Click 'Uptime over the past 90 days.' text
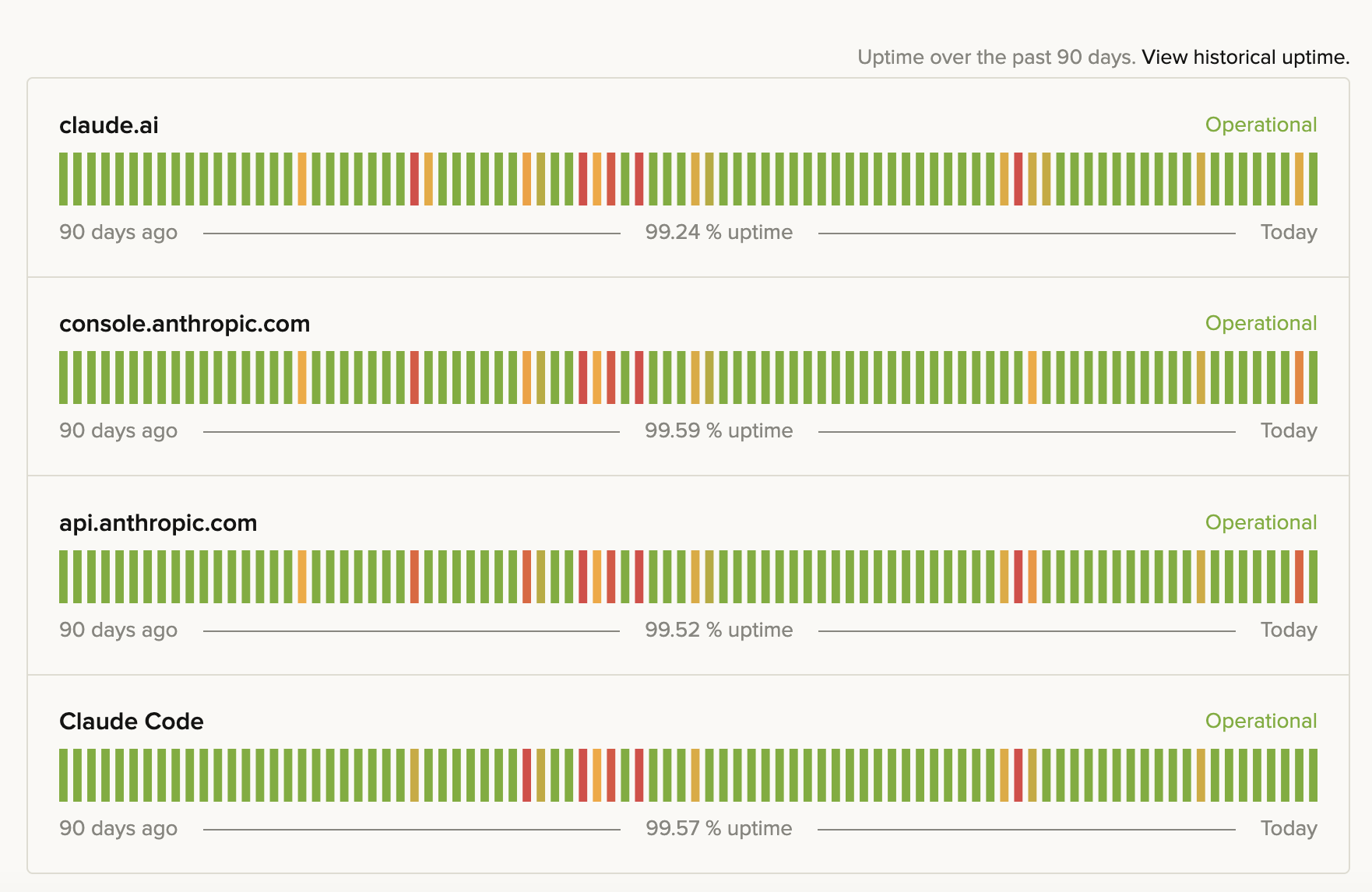This screenshot has width=1372, height=892. [x=997, y=58]
